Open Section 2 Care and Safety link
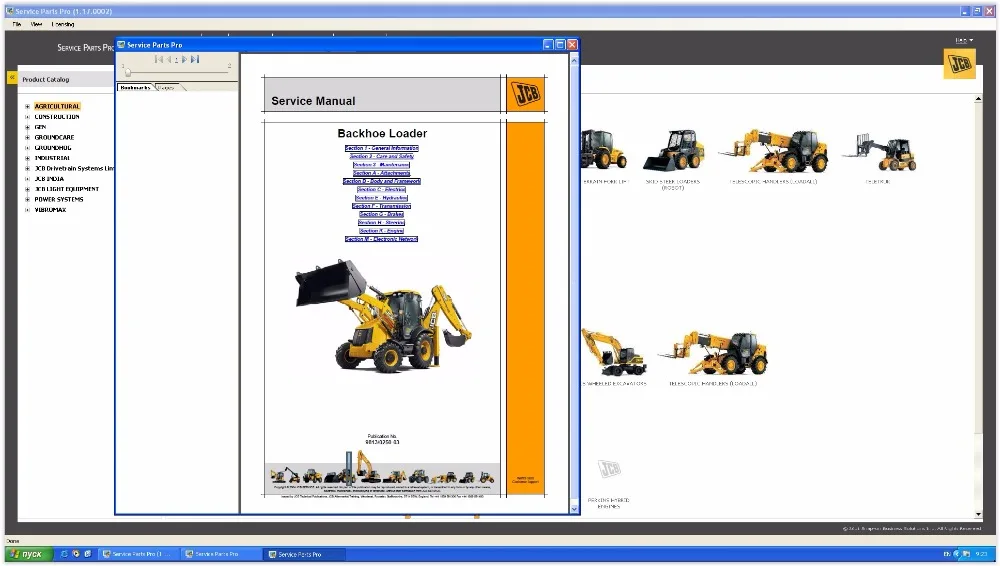 point(382,156)
